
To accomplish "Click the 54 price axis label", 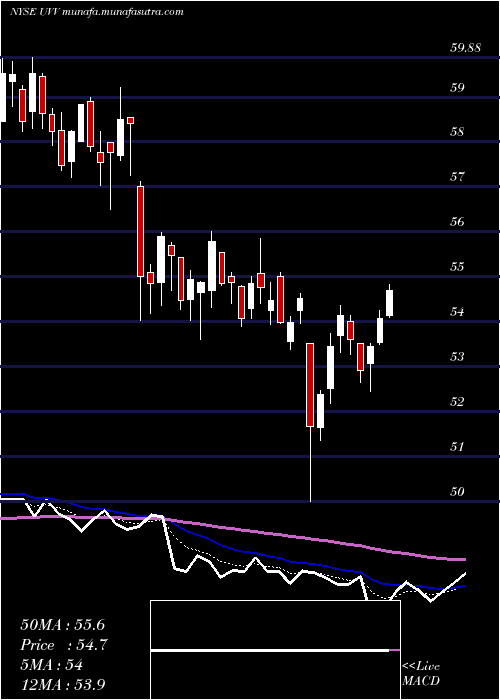I will [457, 312].
